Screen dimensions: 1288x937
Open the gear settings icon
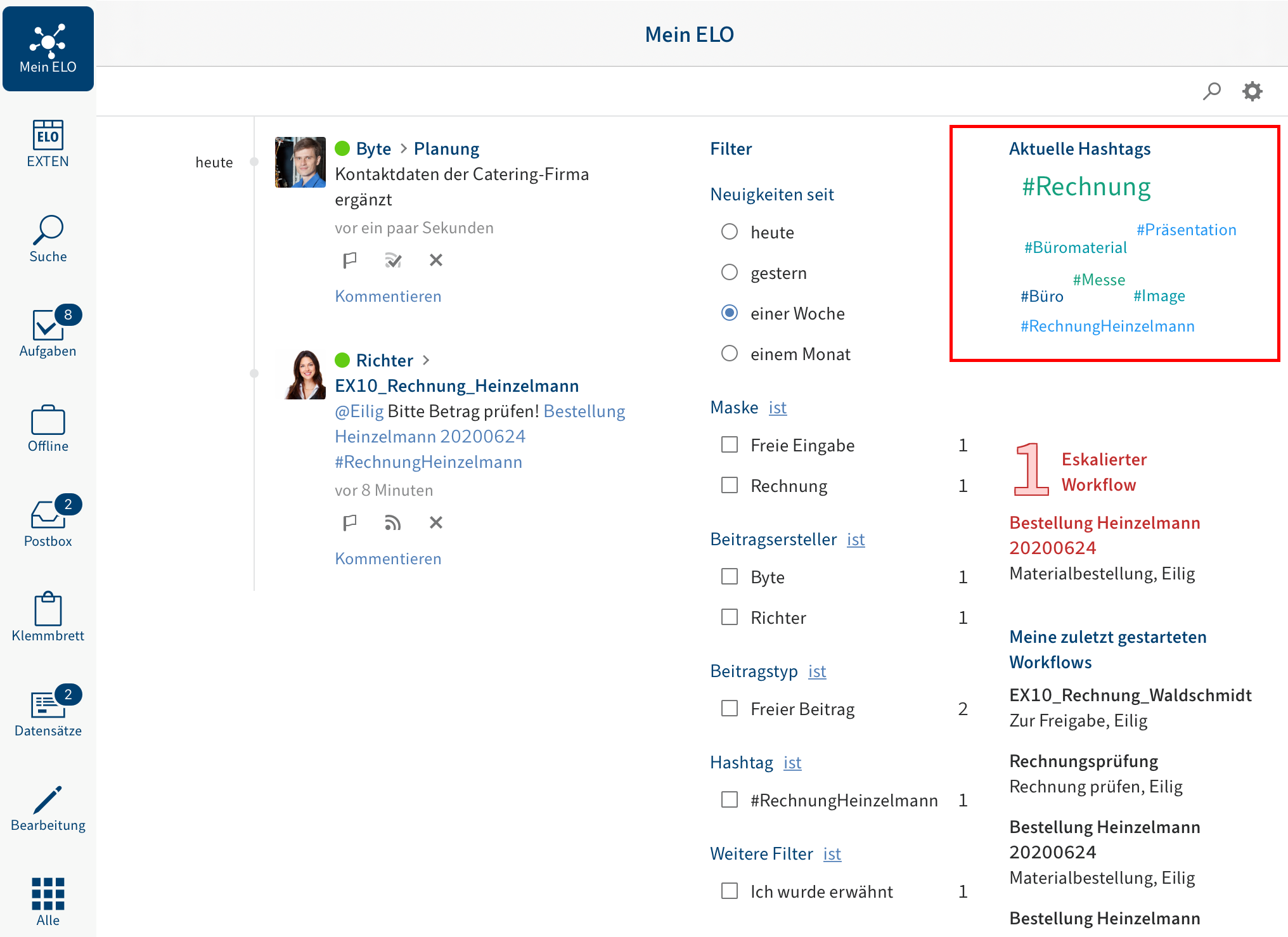[x=1252, y=91]
